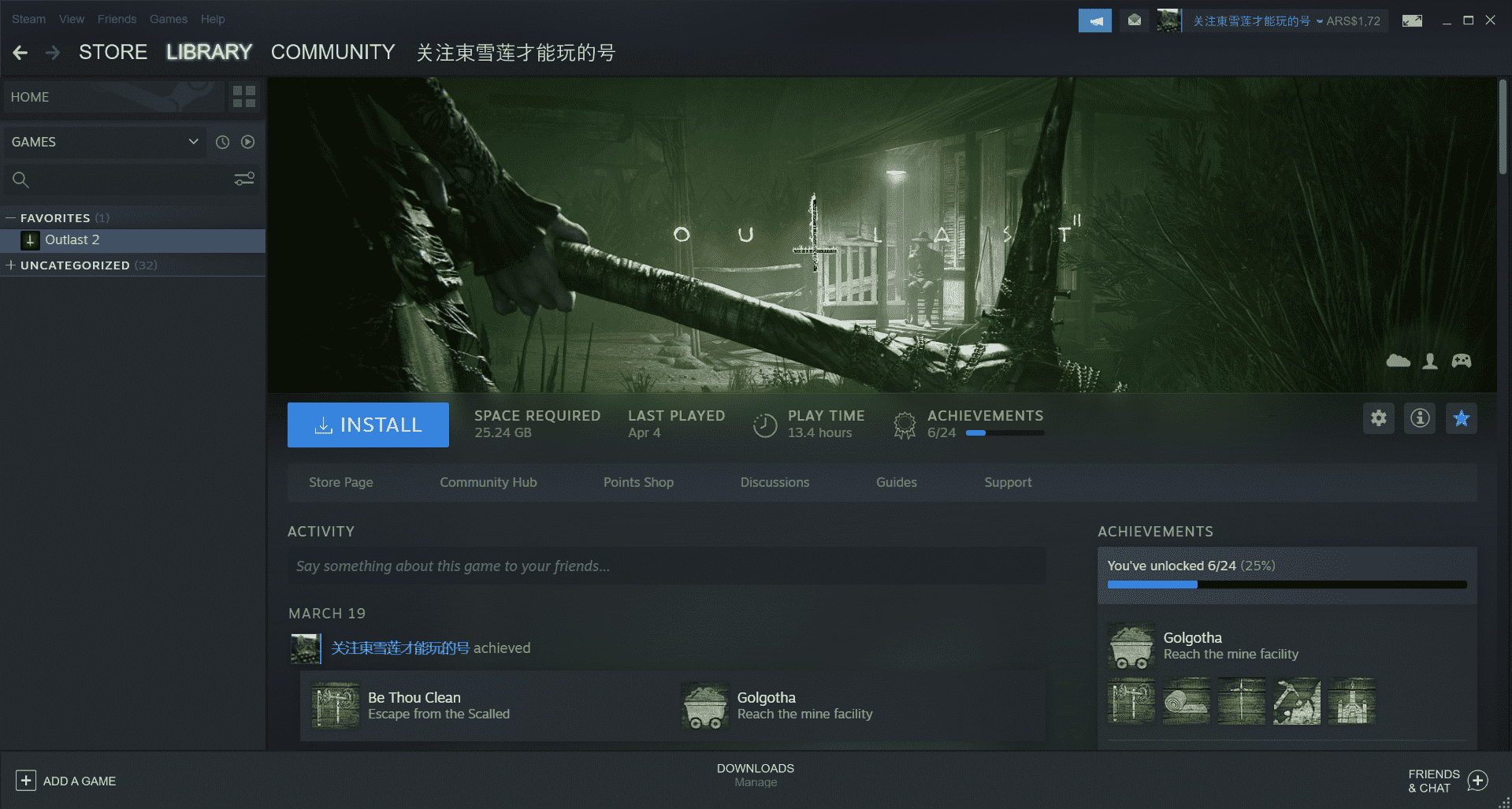Image resolution: width=1512 pixels, height=809 pixels.
Task: Collapse the FAVORITES group
Action: 10,217
